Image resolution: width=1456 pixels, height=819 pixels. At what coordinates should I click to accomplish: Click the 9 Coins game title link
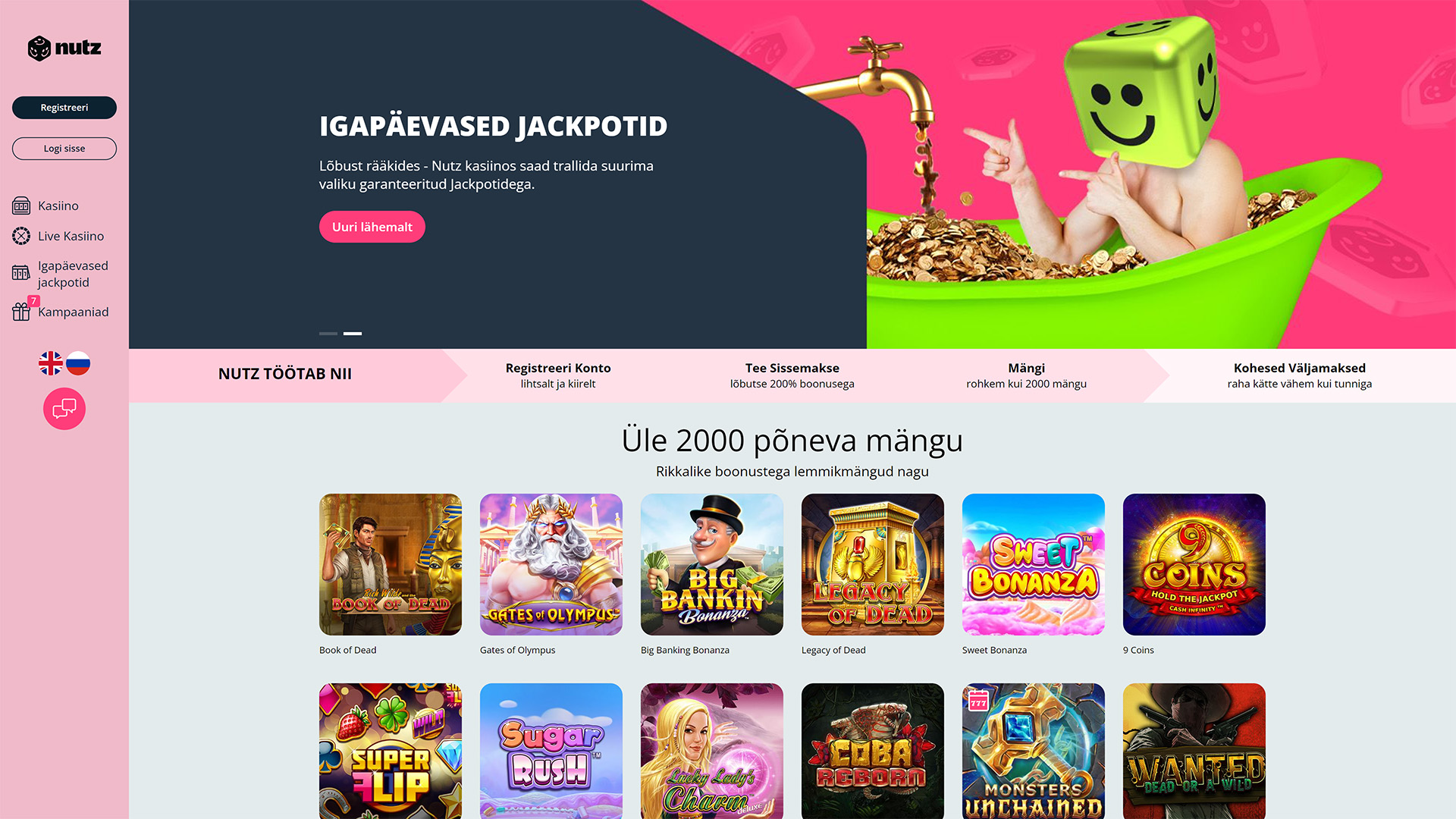(x=1138, y=650)
